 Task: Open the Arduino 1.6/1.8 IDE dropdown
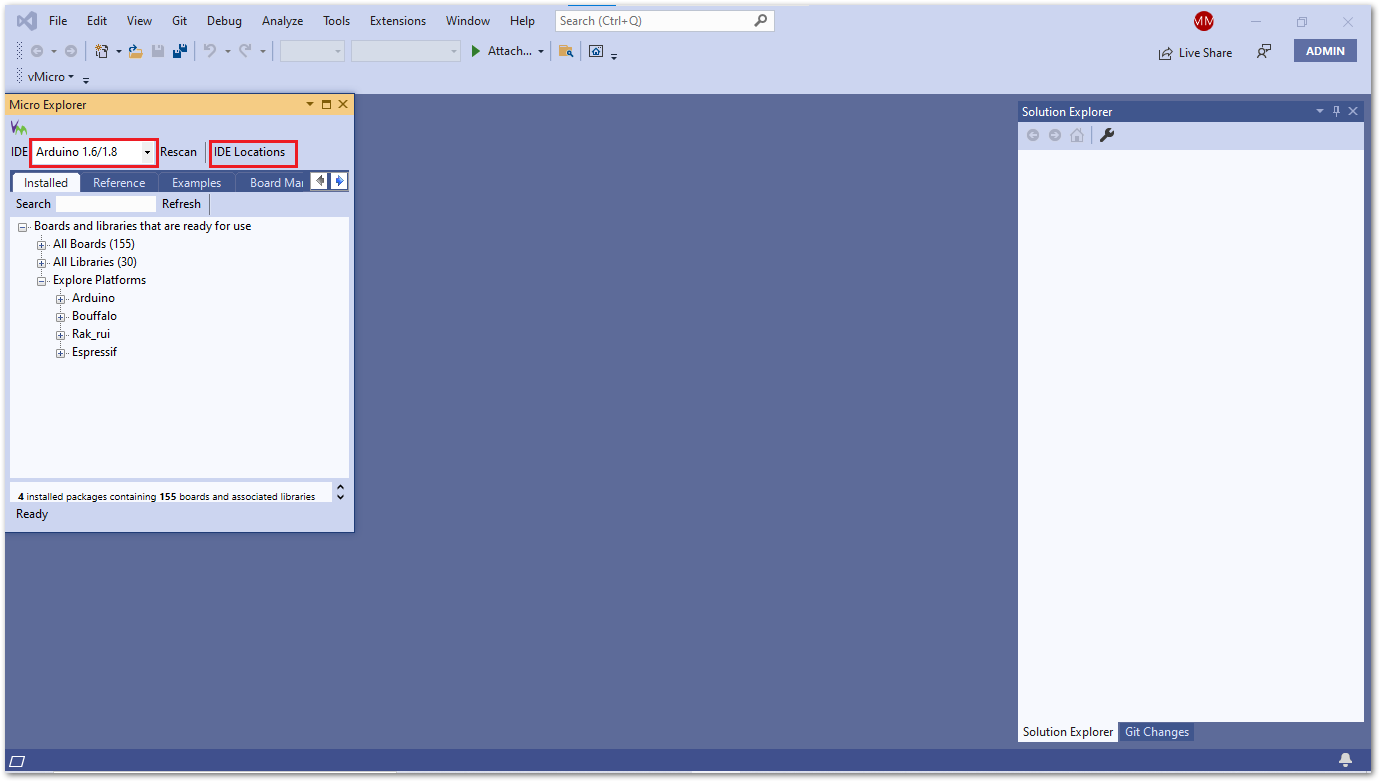pos(148,152)
